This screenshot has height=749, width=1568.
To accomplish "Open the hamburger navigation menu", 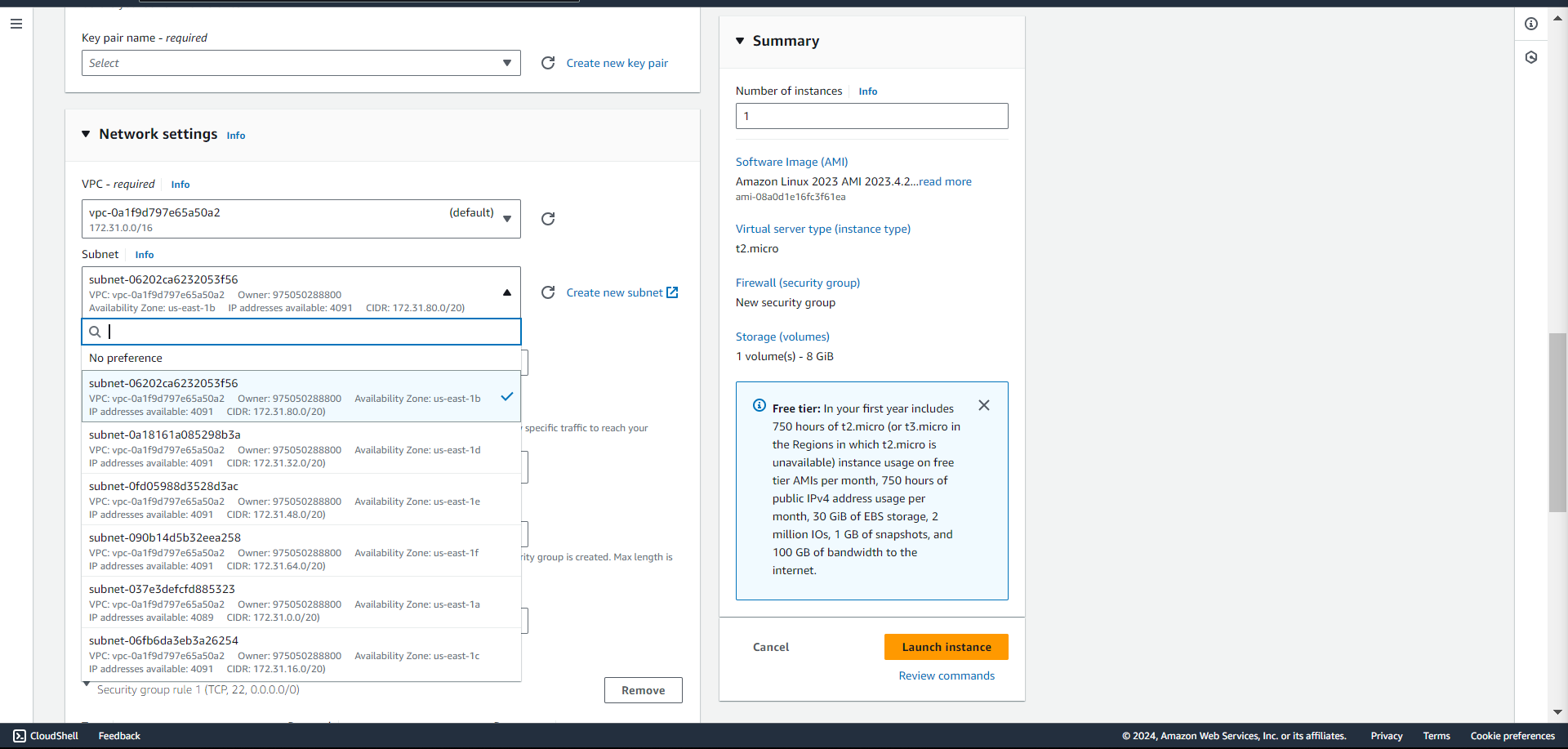I will click(16, 24).
